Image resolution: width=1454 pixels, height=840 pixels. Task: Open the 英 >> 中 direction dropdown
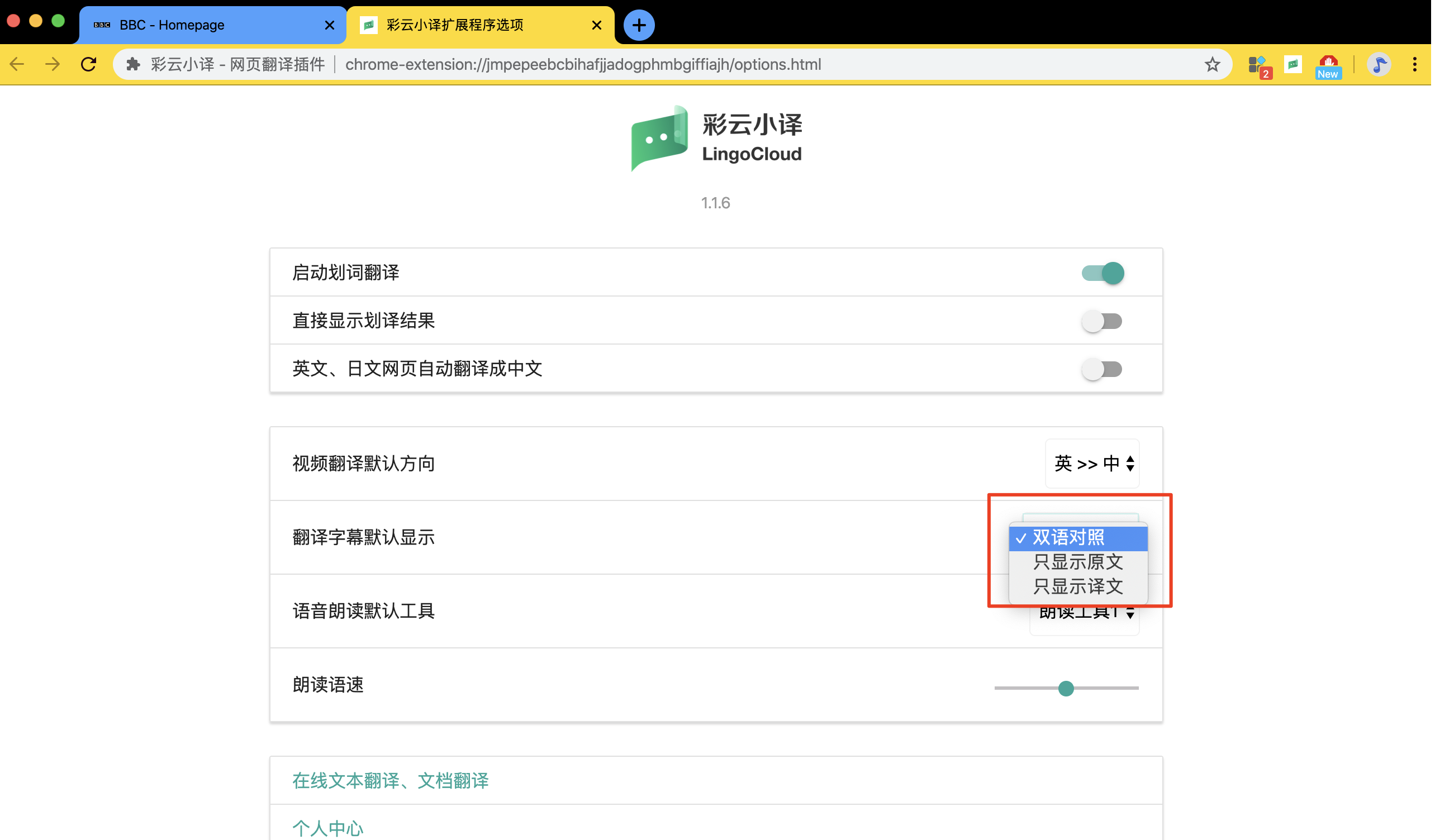tap(1092, 463)
